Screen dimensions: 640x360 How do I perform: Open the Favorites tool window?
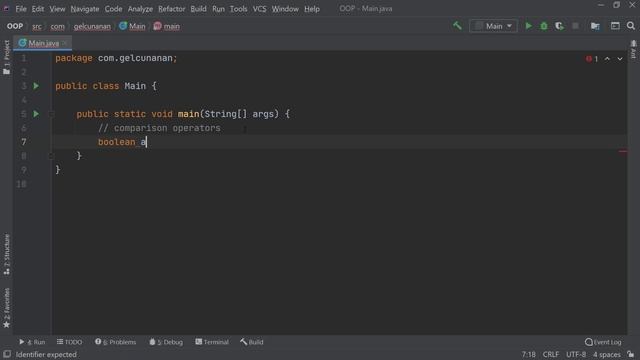tap(7, 308)
